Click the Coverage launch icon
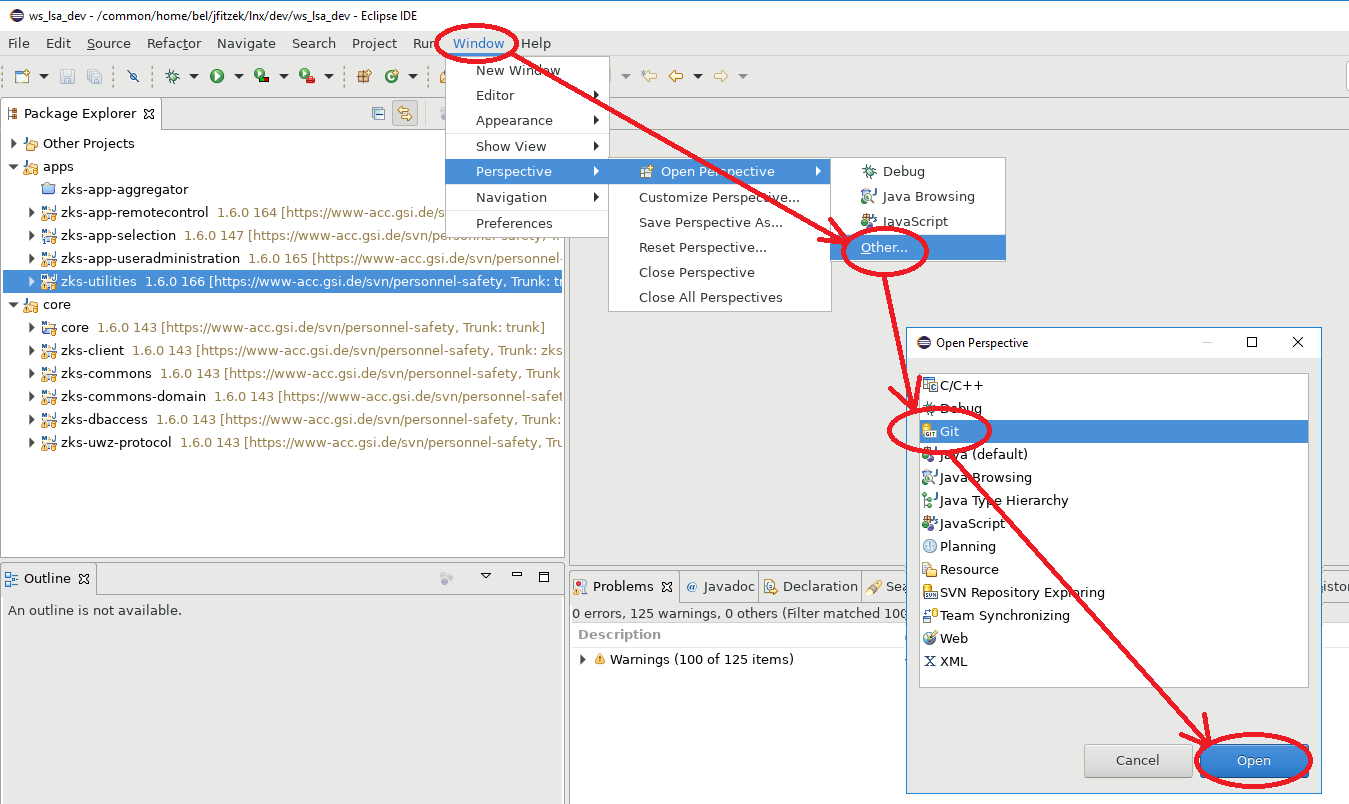 pos(261,76)
